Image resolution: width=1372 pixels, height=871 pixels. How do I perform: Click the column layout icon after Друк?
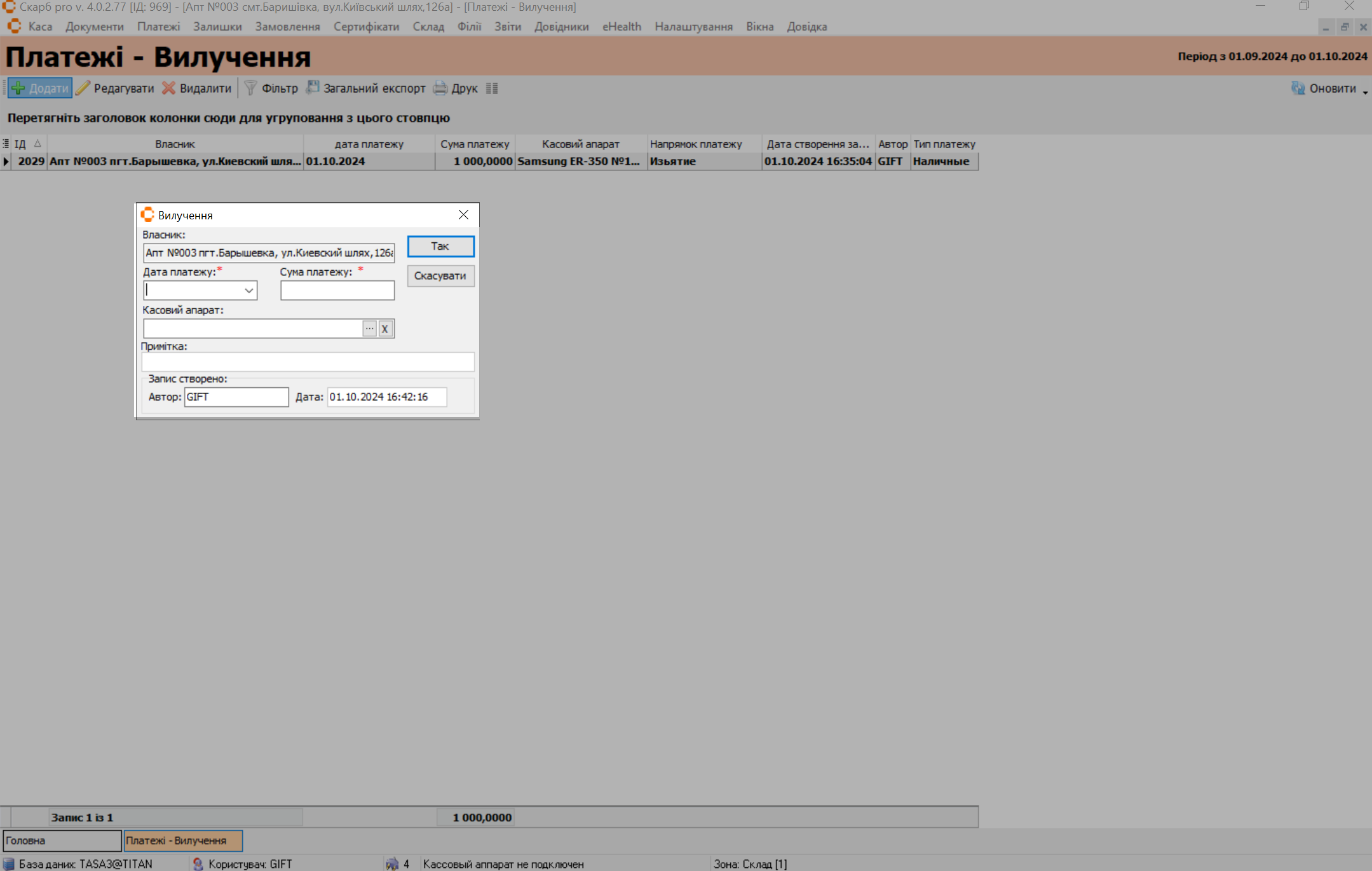click(x=492, y=88)
